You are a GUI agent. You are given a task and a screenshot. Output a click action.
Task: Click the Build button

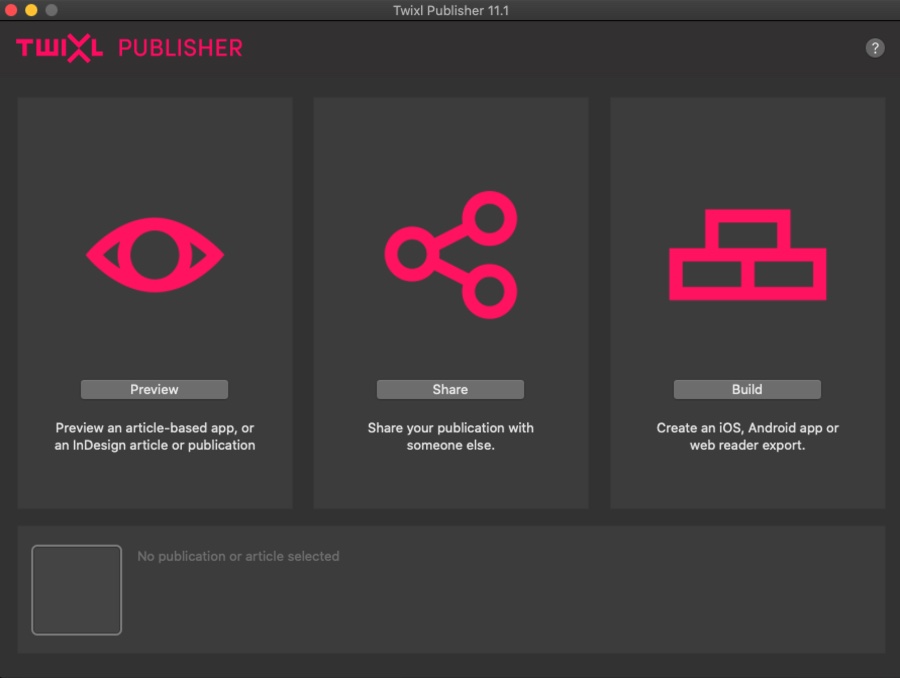tap(747, 389)
